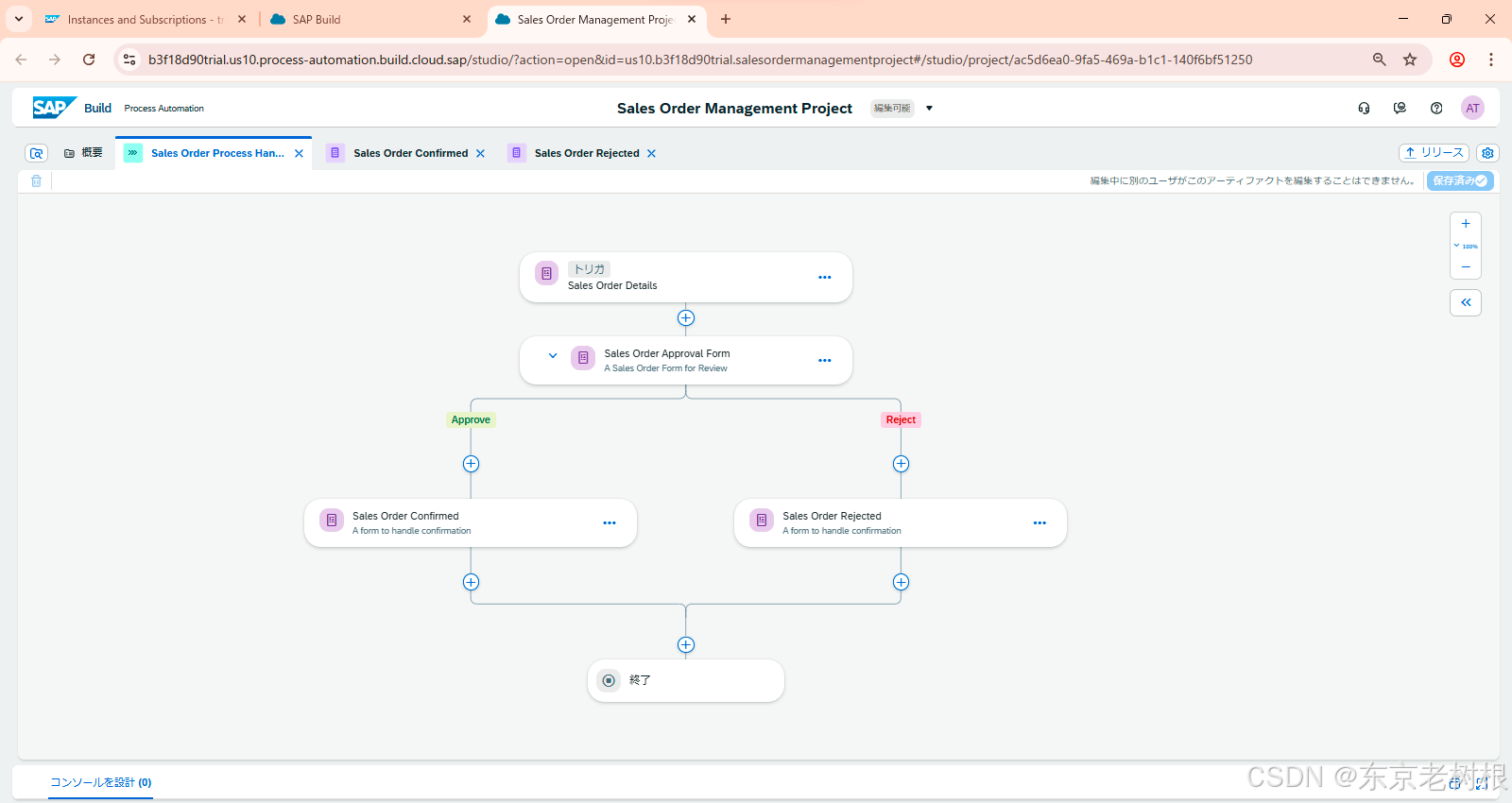Click the Reject branch label

901,419
